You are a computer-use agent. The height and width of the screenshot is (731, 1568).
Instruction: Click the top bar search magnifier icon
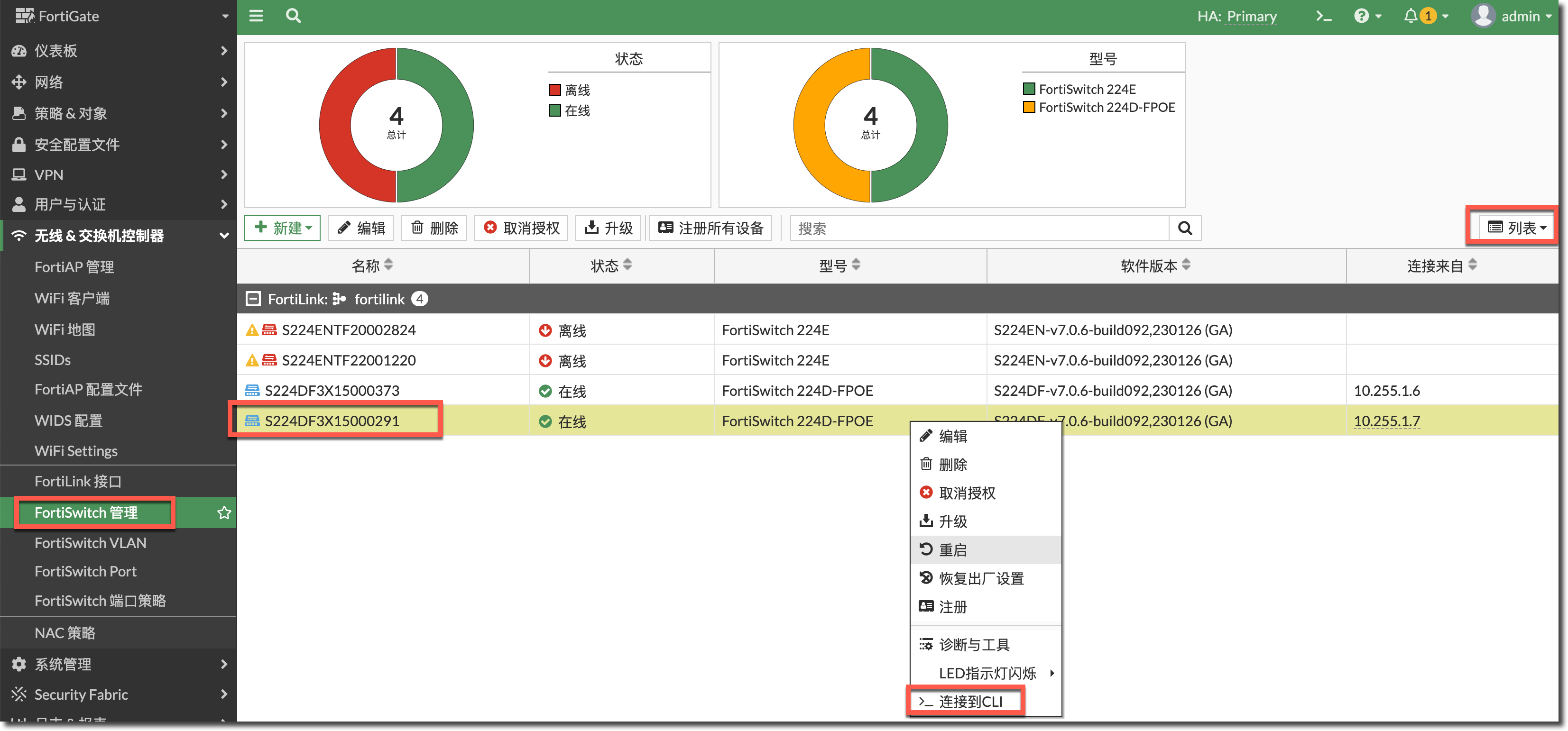click(x=294, y=16)
